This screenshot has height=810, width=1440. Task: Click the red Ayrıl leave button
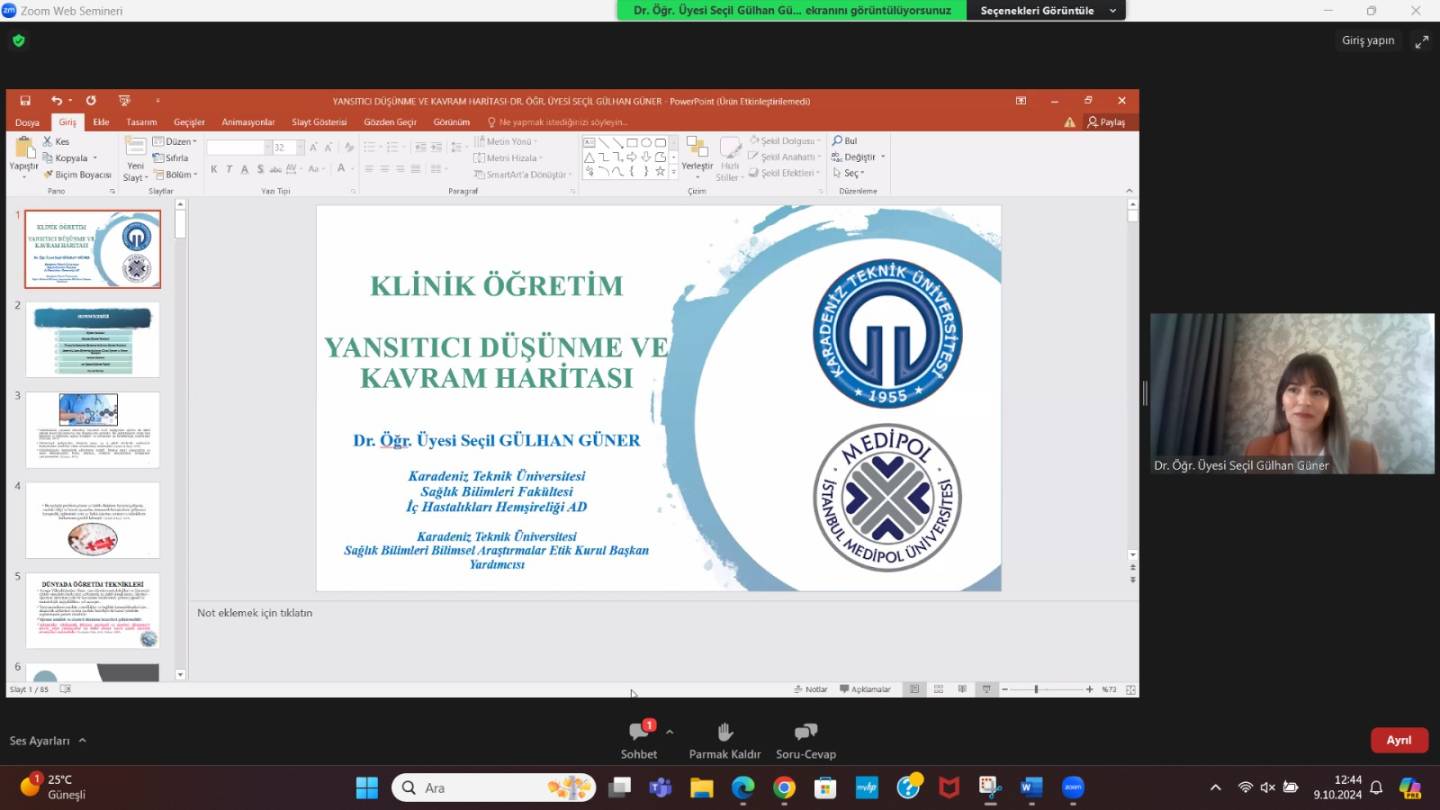1399,740
